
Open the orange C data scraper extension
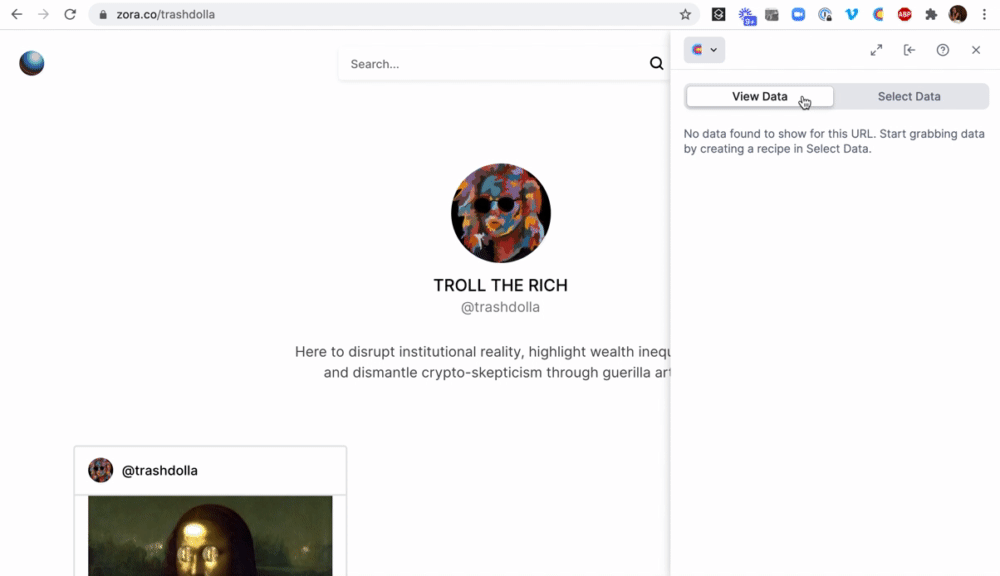tap(878, 14)
